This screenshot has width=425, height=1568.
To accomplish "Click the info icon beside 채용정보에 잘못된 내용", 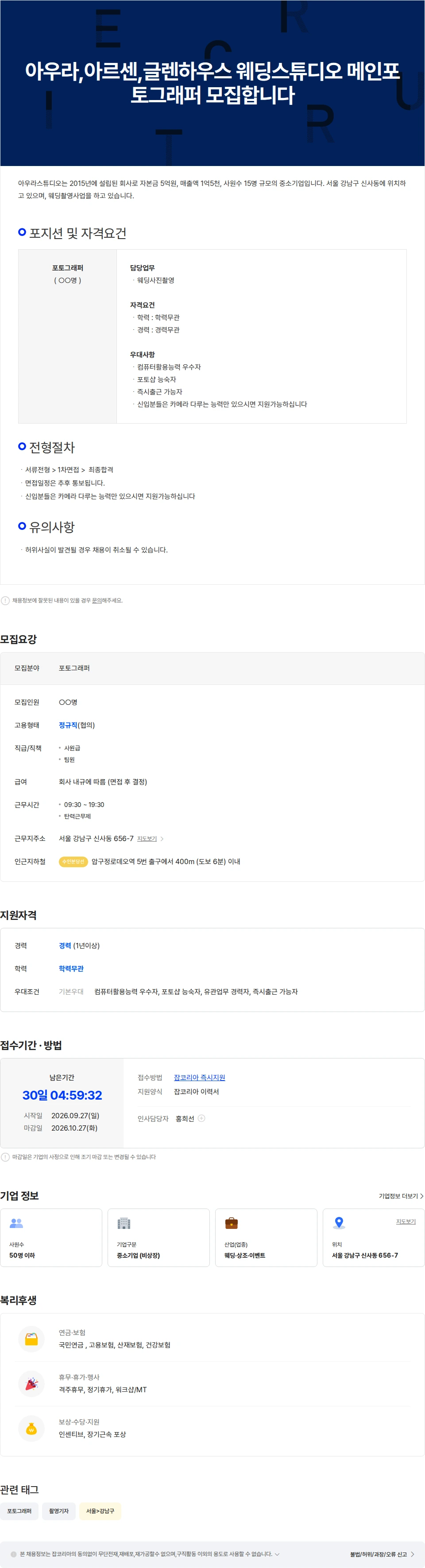I will (5, 600).
